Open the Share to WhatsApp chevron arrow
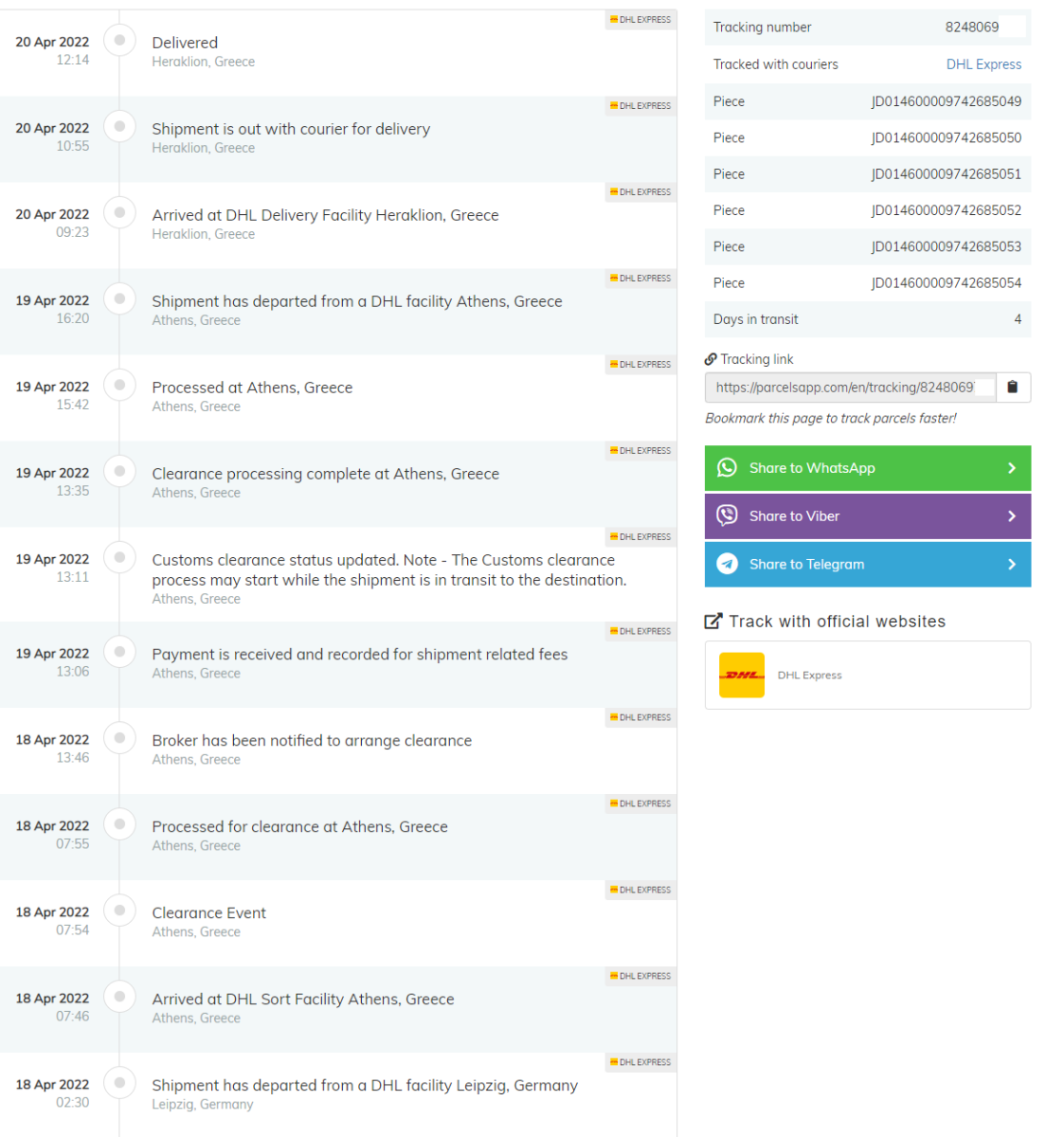Screen dimensions: 1064x1137 pyautogui.click(x=1012, y=468)
